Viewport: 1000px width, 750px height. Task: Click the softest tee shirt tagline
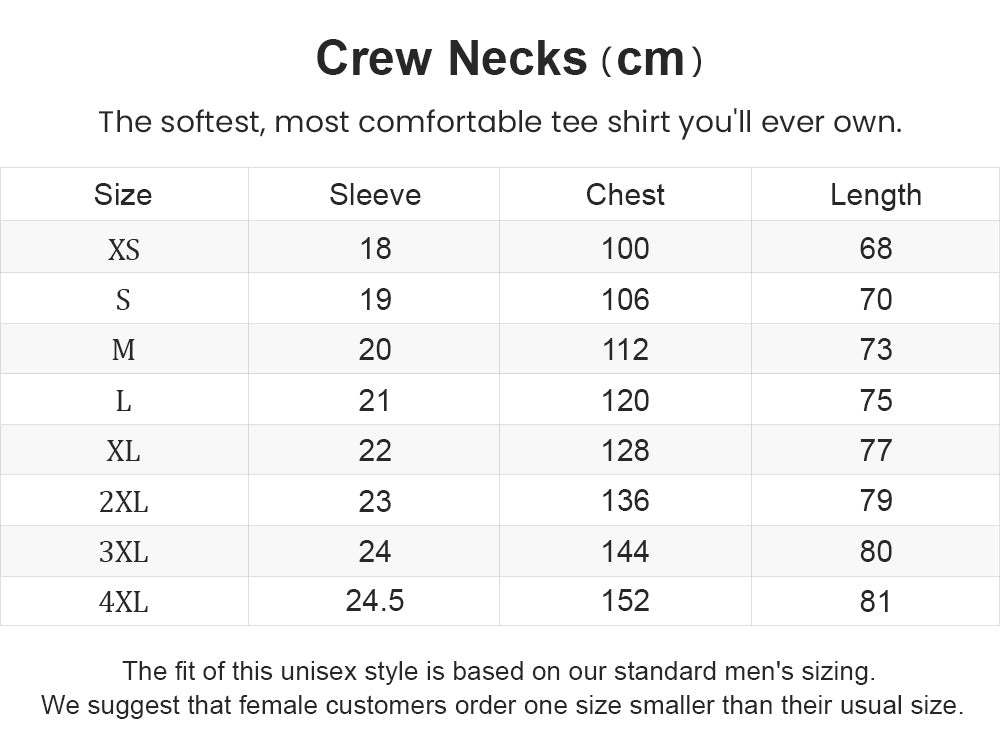pyautogui.click(x=501, y=121)
